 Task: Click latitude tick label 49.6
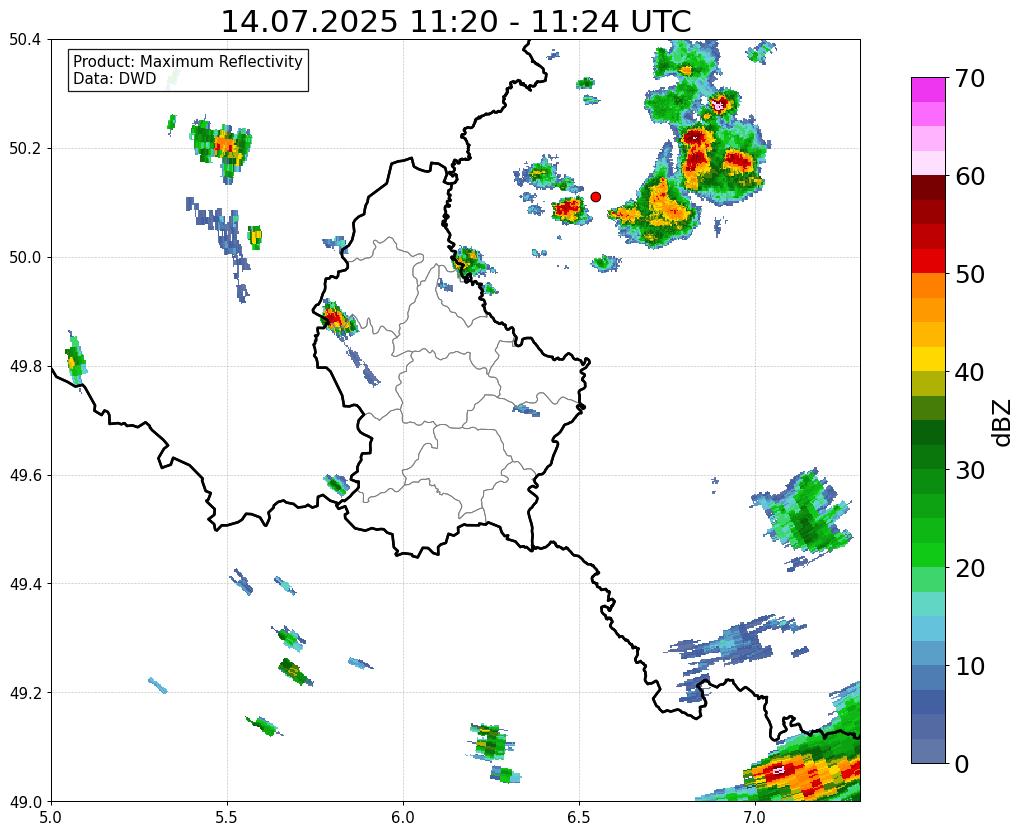coord(25,476)
